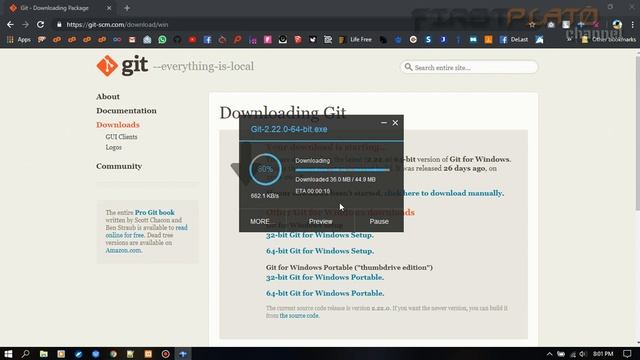Focus the Search entire site field
This screenshot has width=640, height=360.
(469, 67)
